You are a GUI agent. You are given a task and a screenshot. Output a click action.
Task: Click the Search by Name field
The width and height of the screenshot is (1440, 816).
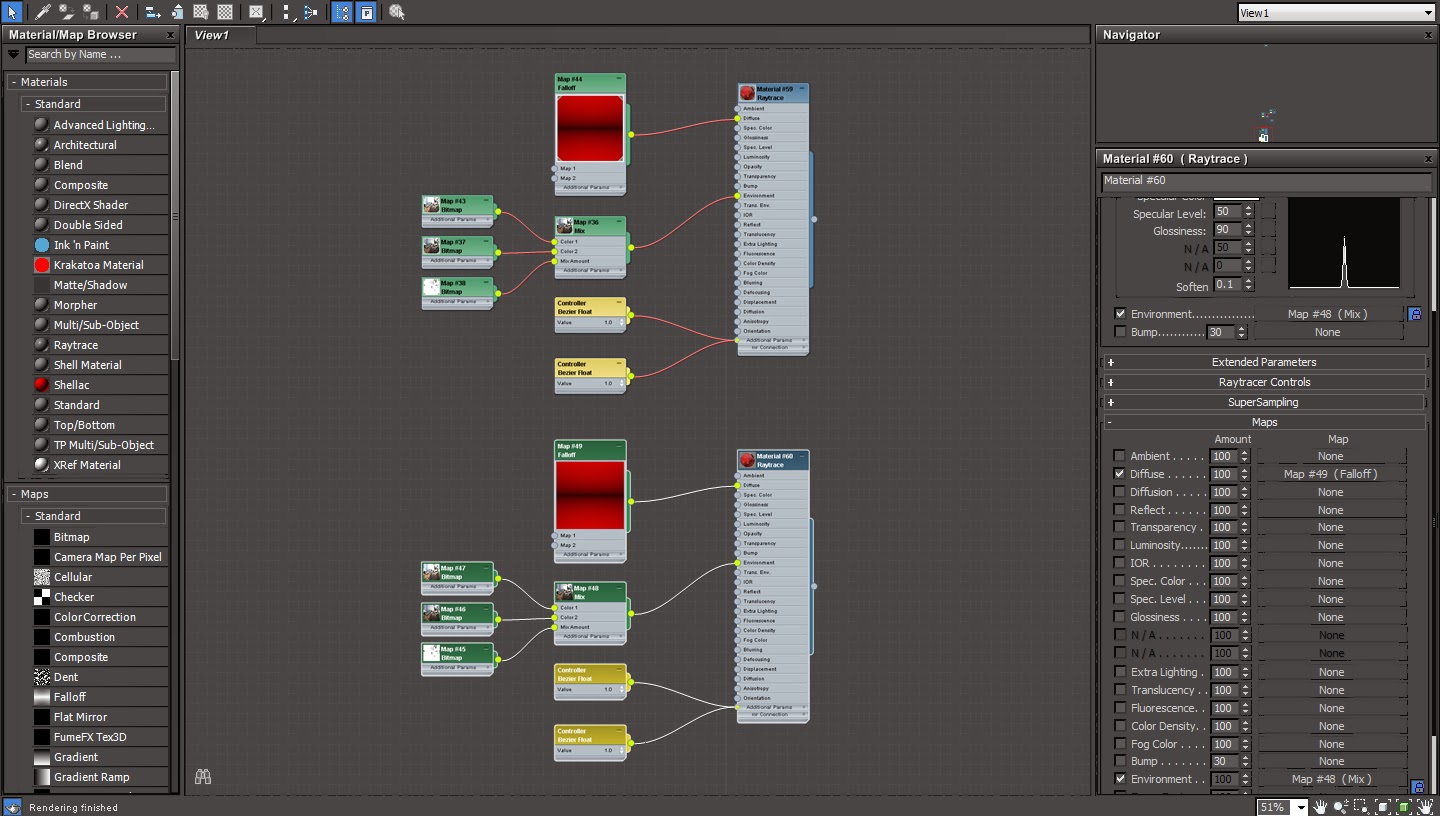(100, 55)
